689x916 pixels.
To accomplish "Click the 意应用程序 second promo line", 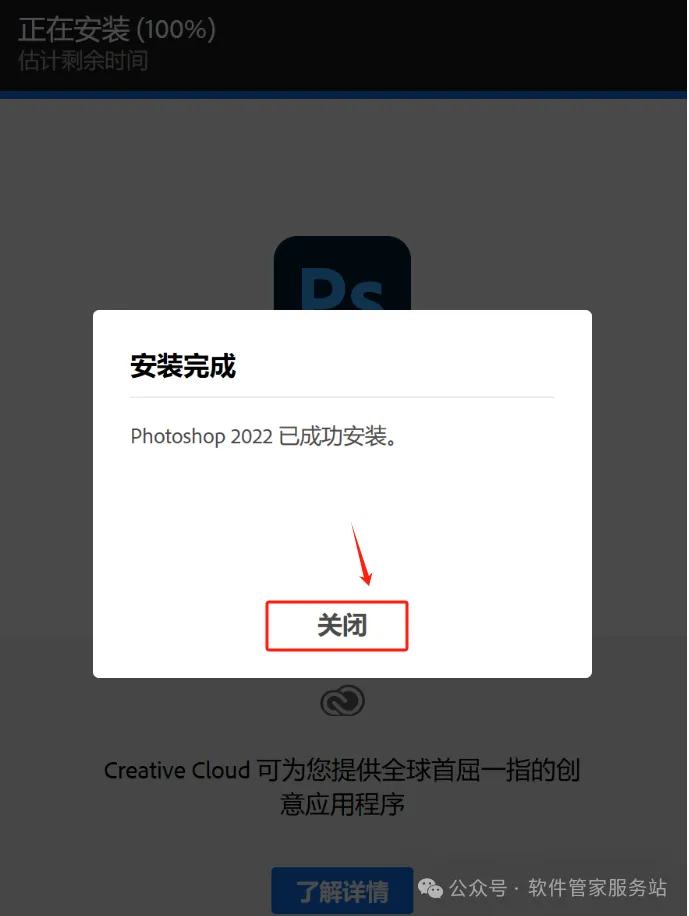I will tap(342, 804).
